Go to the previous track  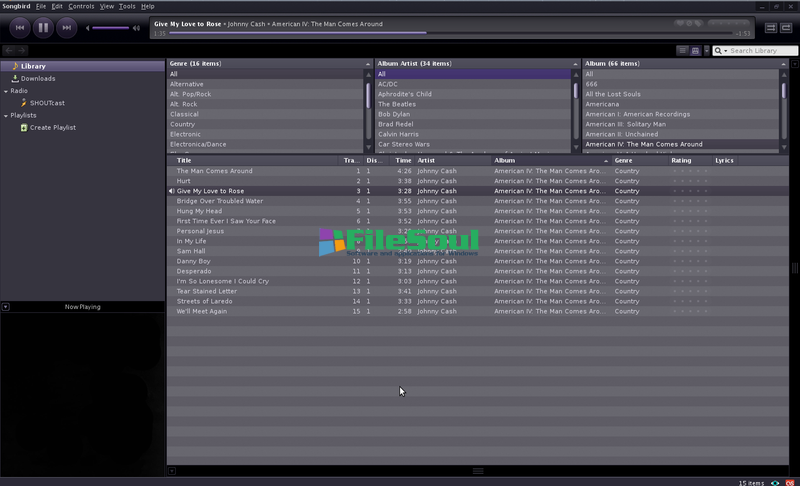coord(19,28)
